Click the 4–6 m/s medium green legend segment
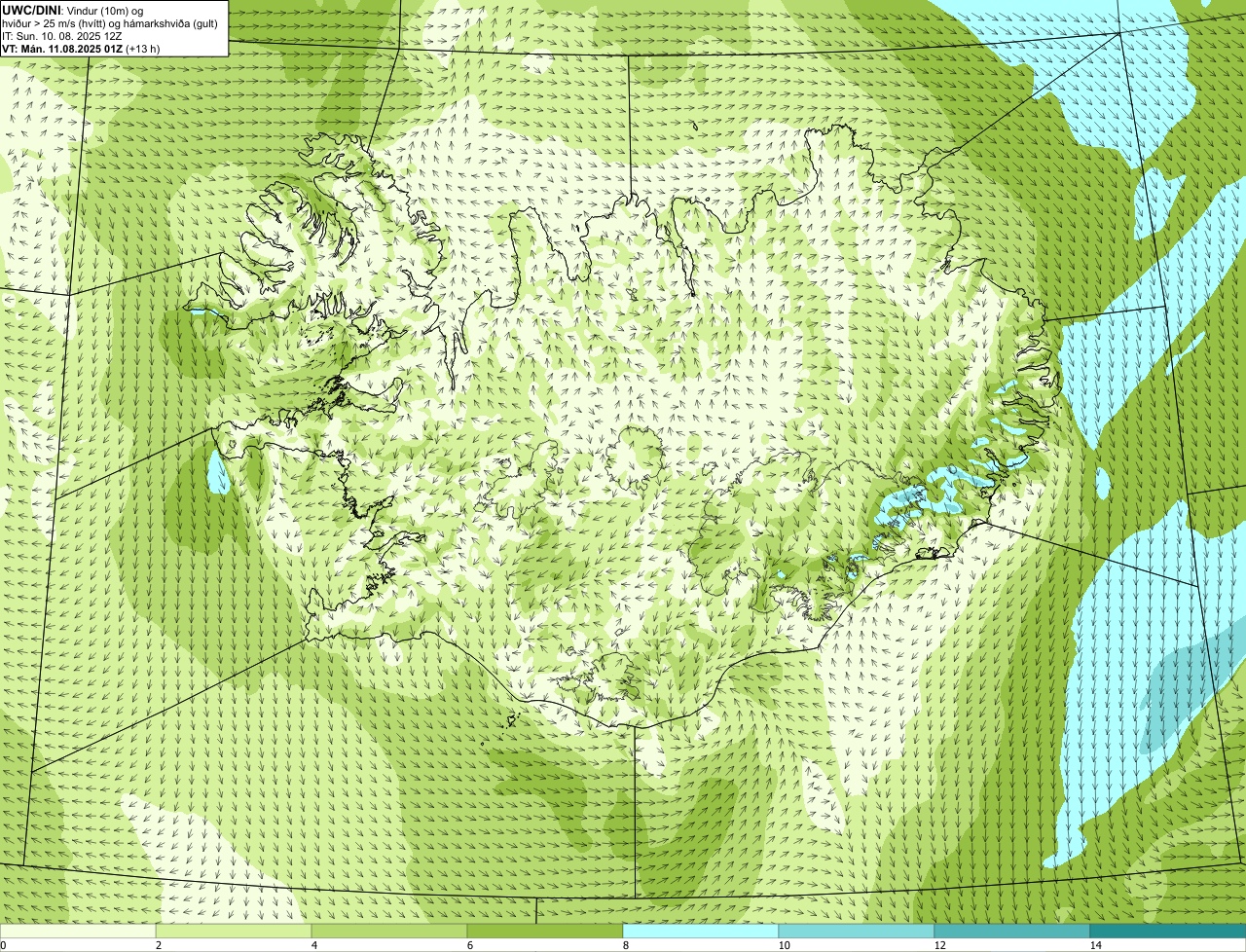Viewport: 1246px width, 952px height. pos(389,931)
